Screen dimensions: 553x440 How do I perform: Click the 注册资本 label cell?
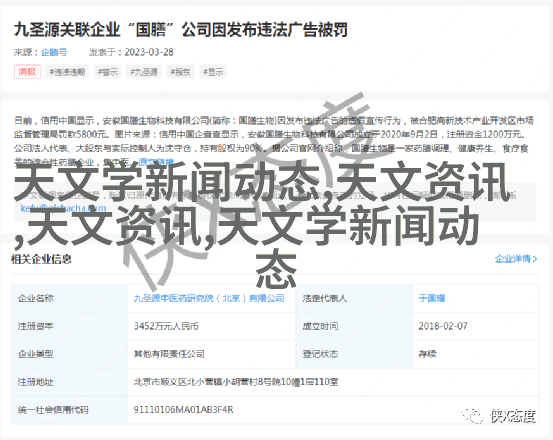[69, 326]
